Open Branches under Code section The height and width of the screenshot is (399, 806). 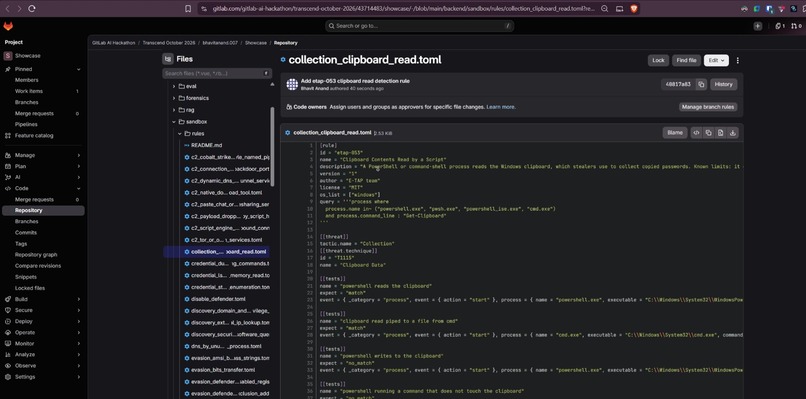point(26,222)
